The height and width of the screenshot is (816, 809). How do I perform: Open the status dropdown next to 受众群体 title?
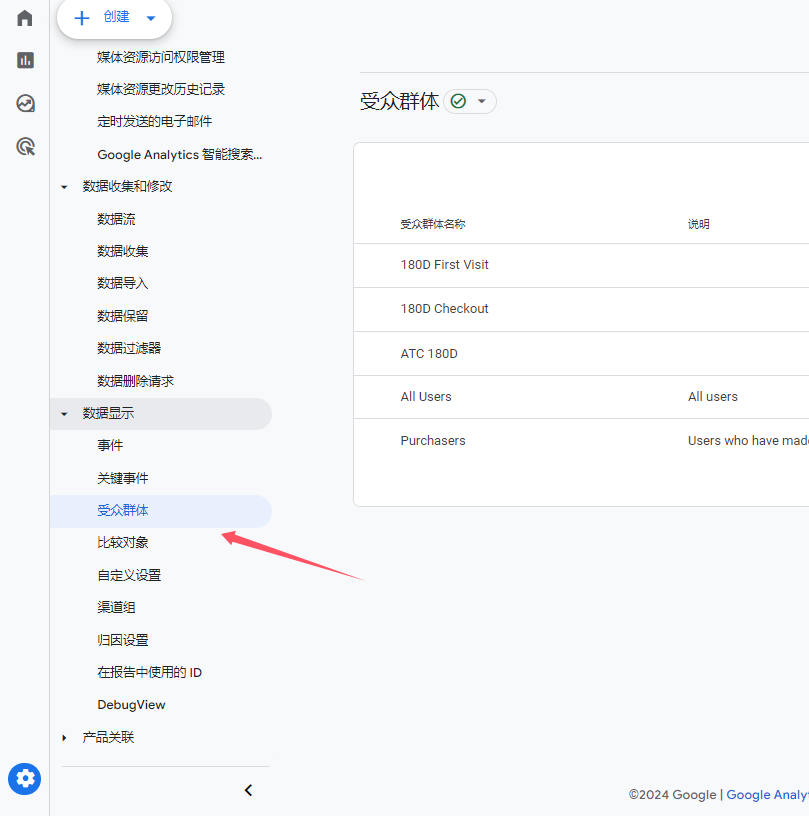click(482, 101)
